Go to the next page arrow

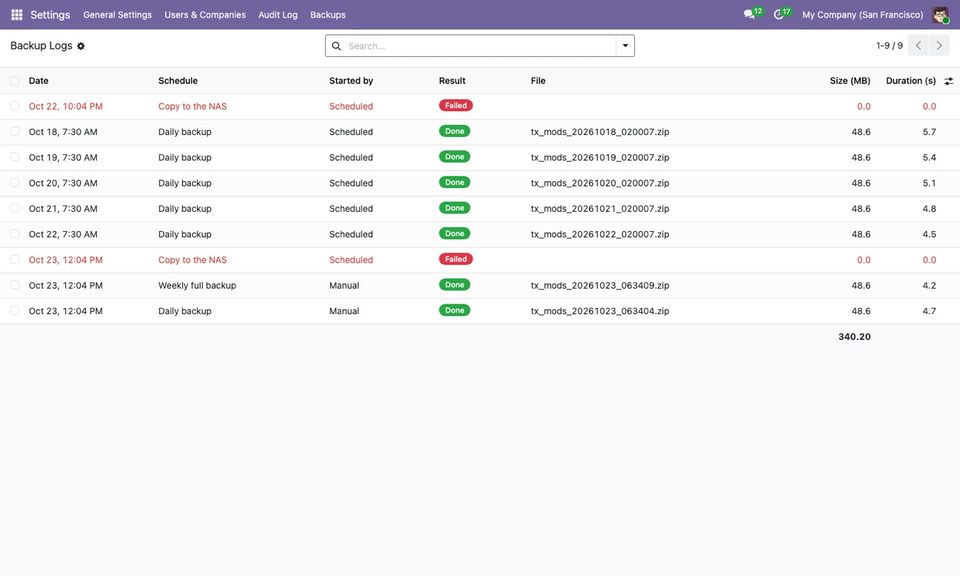pyautogui.click(x=939, y=46)
